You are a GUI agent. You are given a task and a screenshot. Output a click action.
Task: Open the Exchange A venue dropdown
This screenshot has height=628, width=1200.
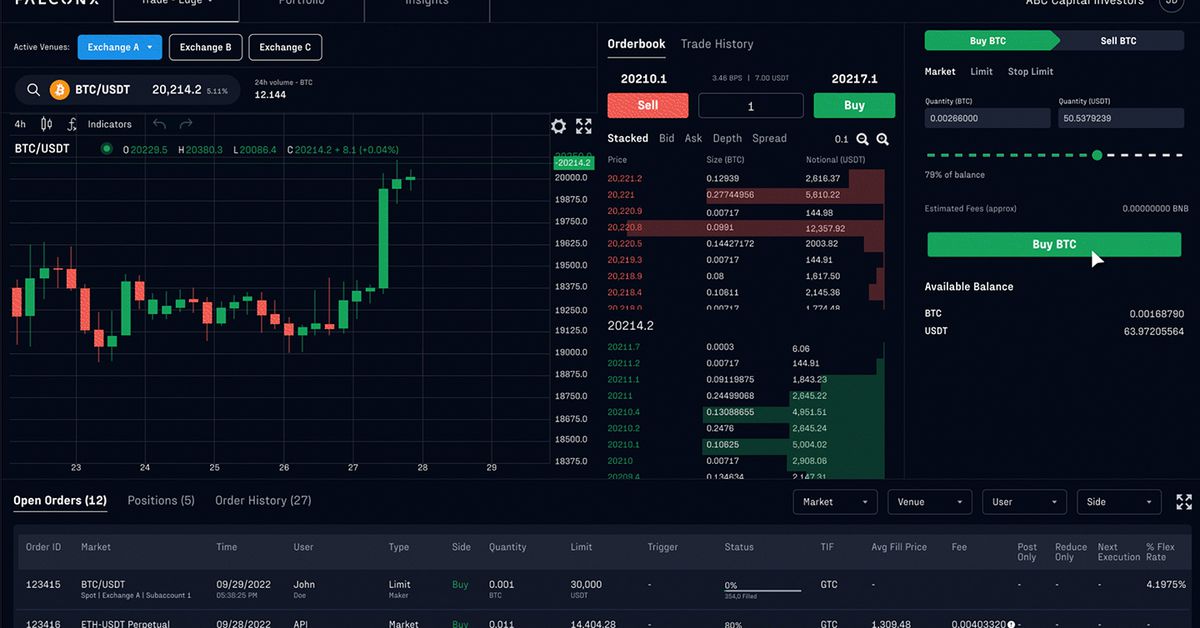pos(120,47)
